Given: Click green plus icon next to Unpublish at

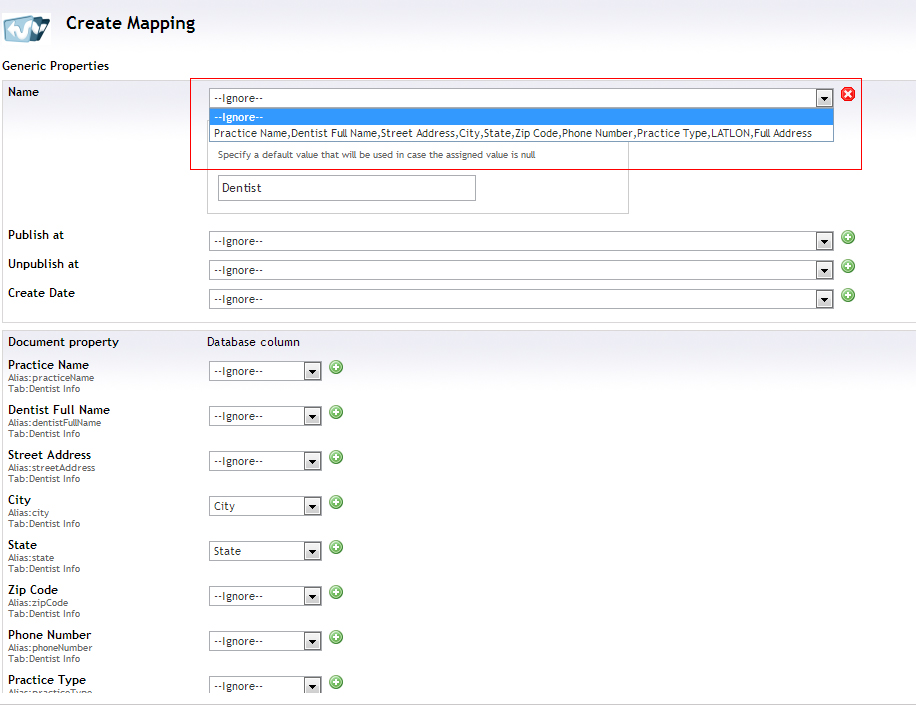Looking at the screenshot, I should (x=848, y=266).
